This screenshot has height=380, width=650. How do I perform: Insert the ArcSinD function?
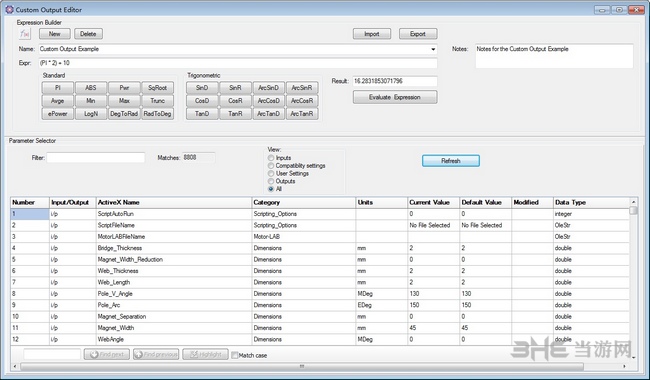[x=269, y=88]
